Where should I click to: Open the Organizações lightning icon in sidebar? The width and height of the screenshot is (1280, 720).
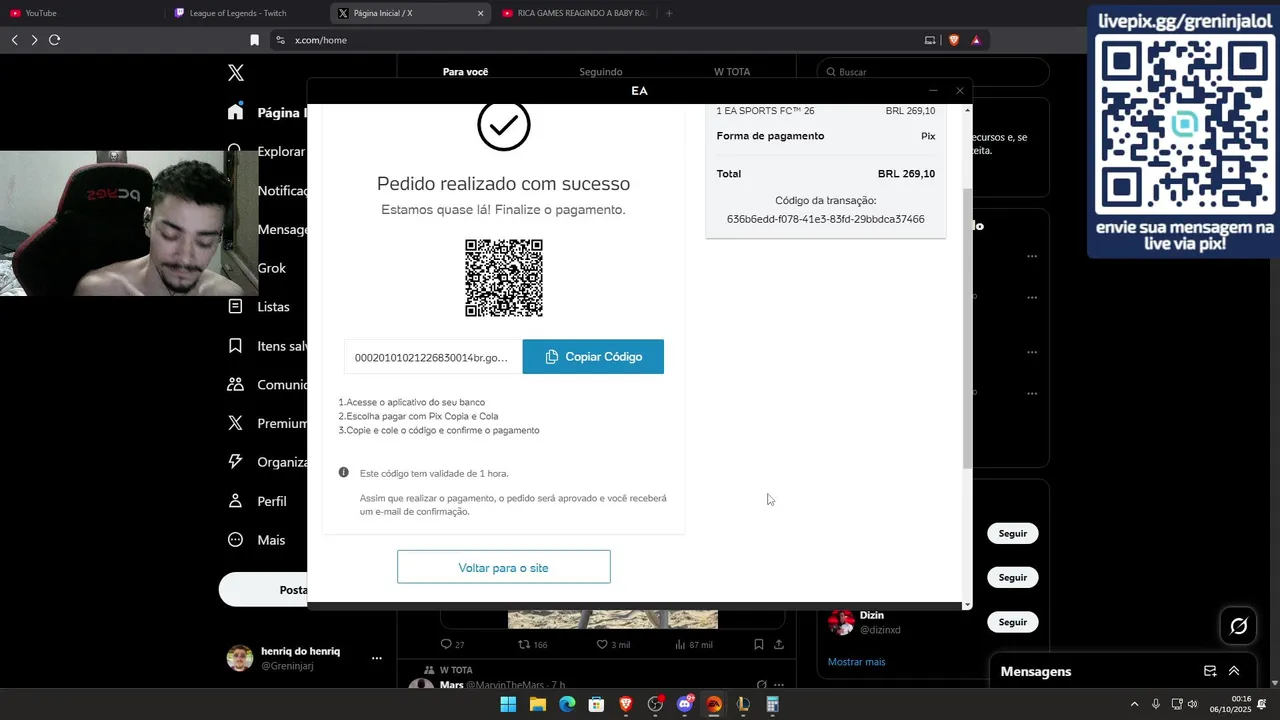click(x=235, y=462)
